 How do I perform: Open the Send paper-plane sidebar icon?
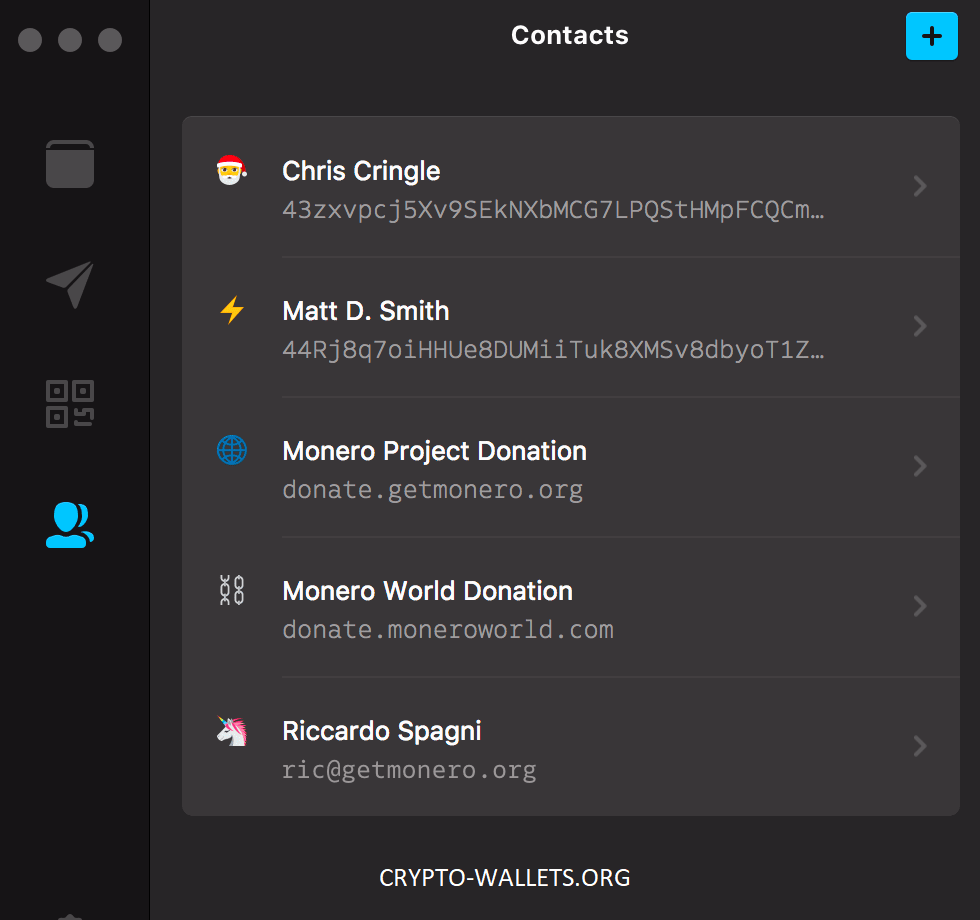coord(70,284)
